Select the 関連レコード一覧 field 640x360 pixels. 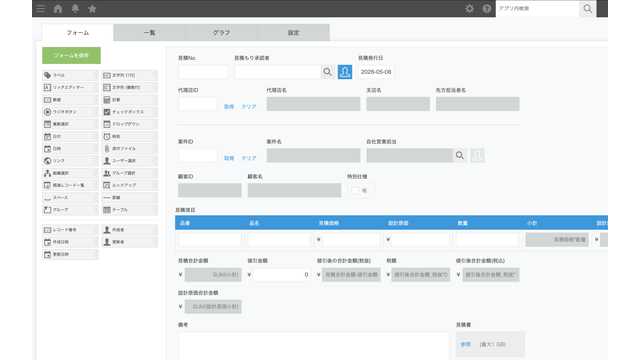click(x=70, y=185)
